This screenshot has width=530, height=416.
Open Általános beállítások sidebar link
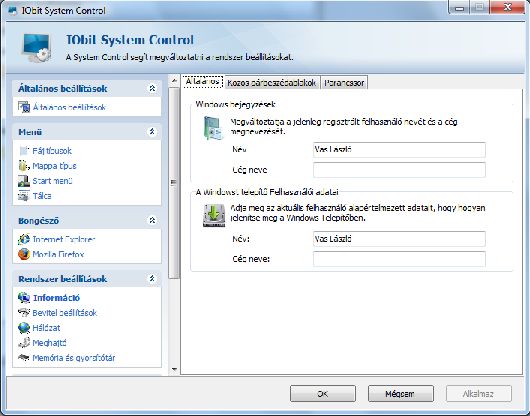69,107
